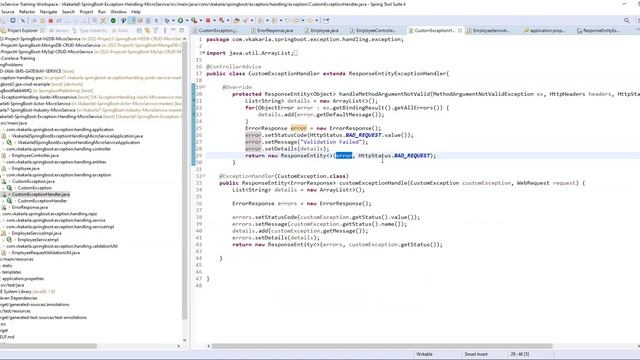Select EmployeeController.java in Project Explorer
This screenshot has height=360, width=640.
coord(35,155)
